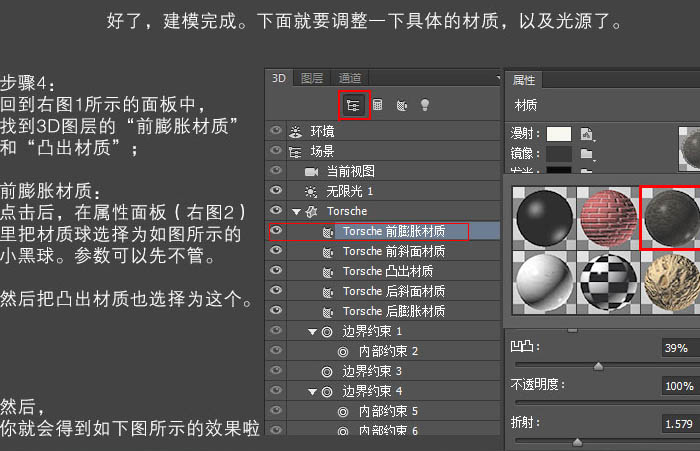Click constraint icon of 边界约束 1

pos(327,332)
